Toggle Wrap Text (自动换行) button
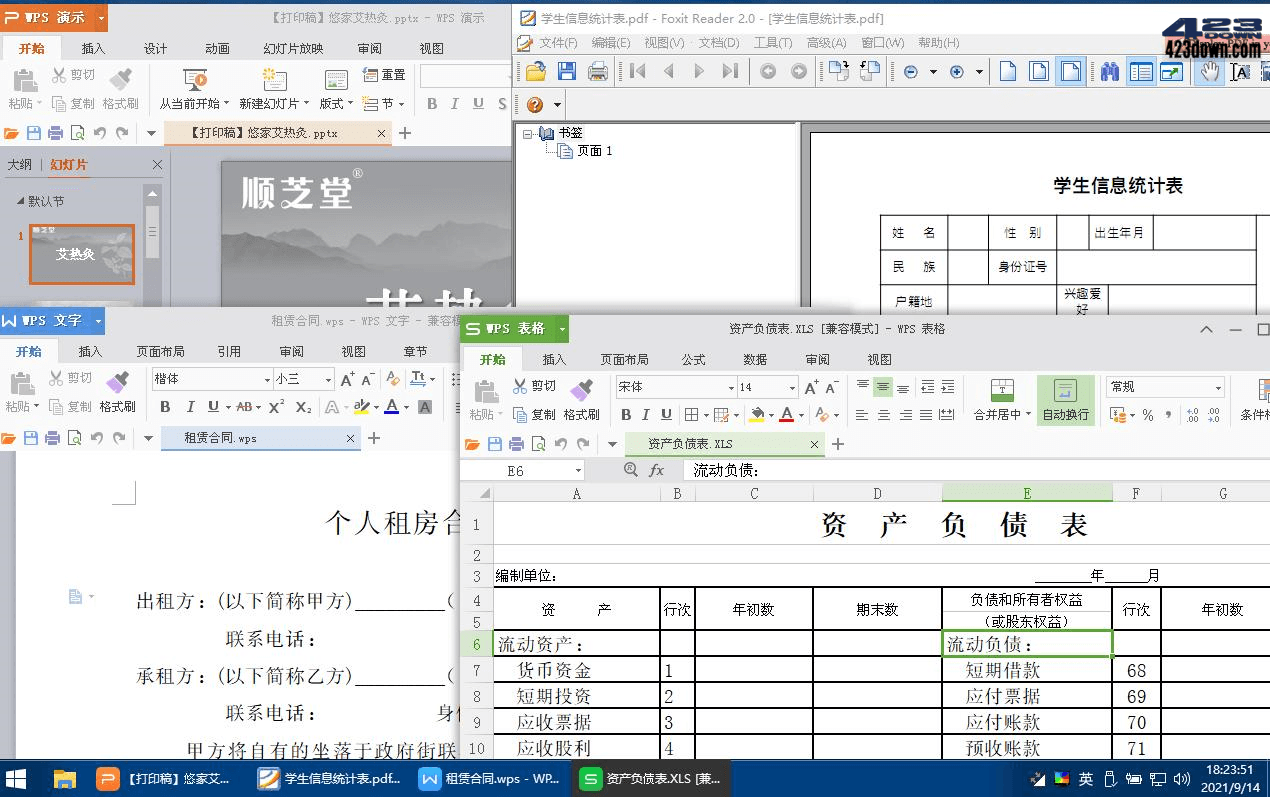The height and width of the screenshot is (797, 1270). (1065, 400)
